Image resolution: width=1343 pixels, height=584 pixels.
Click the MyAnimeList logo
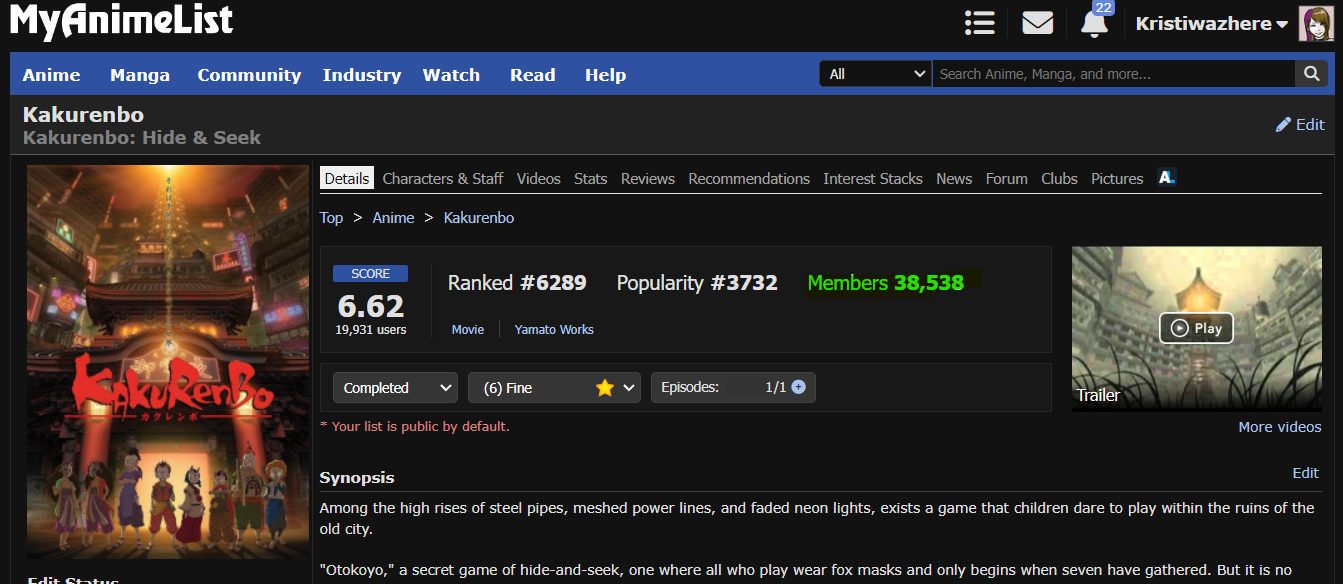pyautogui.click(x=121, y=22)
